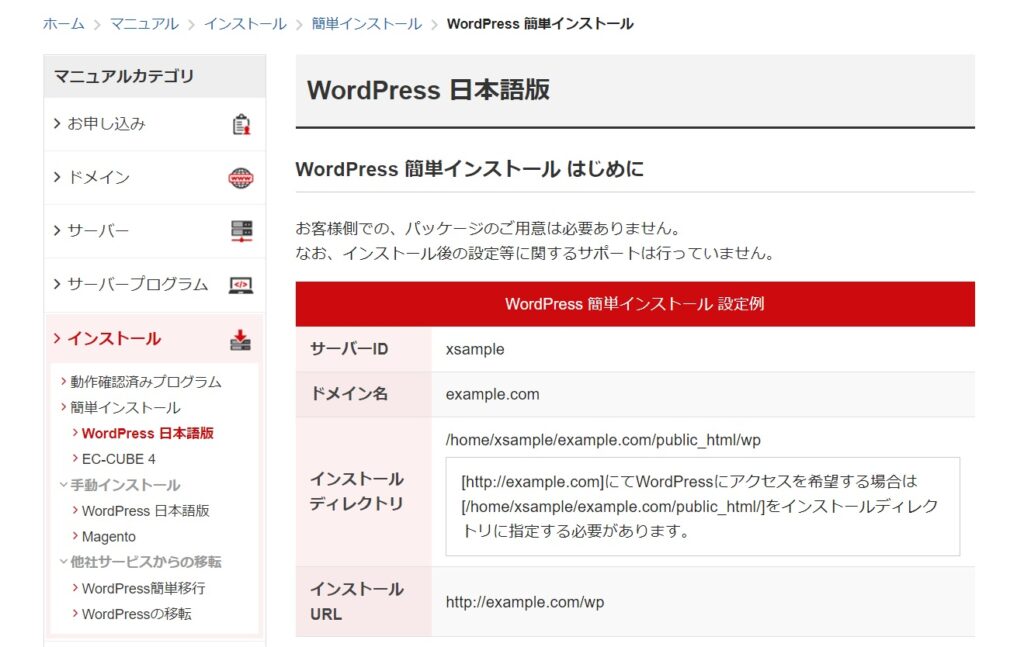Click the xsample value
Viewport: 1024px width, 647px height.
[x=475, y=349]
